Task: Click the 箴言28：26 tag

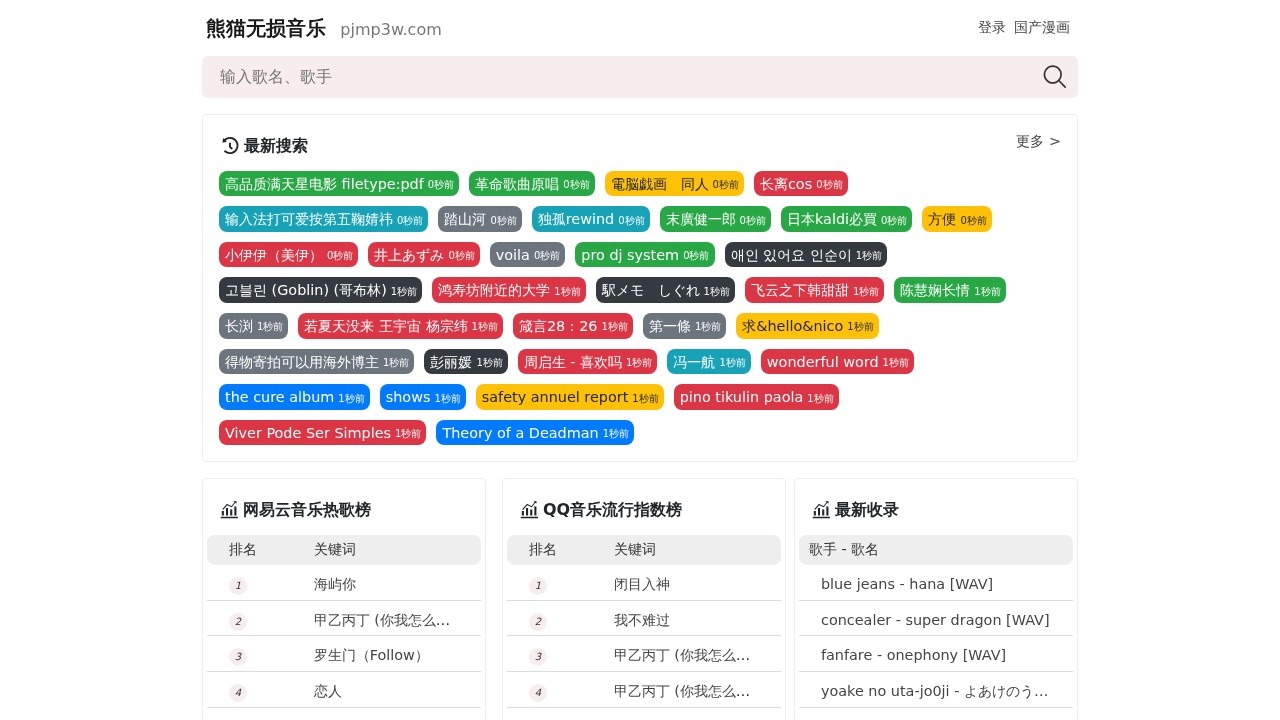Action: 573,326
